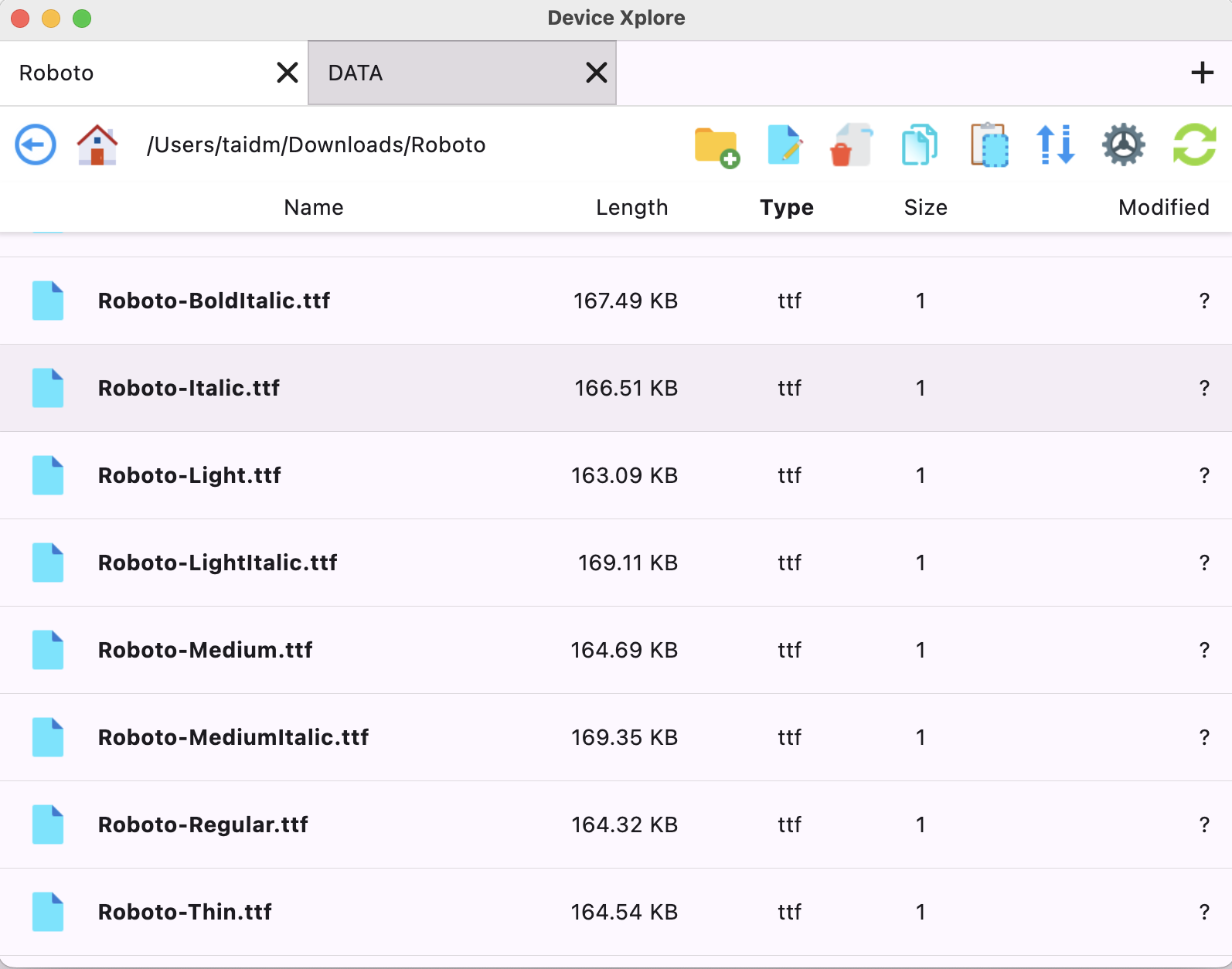Select Roboto-MediumItalic.ttf file name
Image resolution: width=1232 pixels, height=969 pixels.
click(233, 737)
